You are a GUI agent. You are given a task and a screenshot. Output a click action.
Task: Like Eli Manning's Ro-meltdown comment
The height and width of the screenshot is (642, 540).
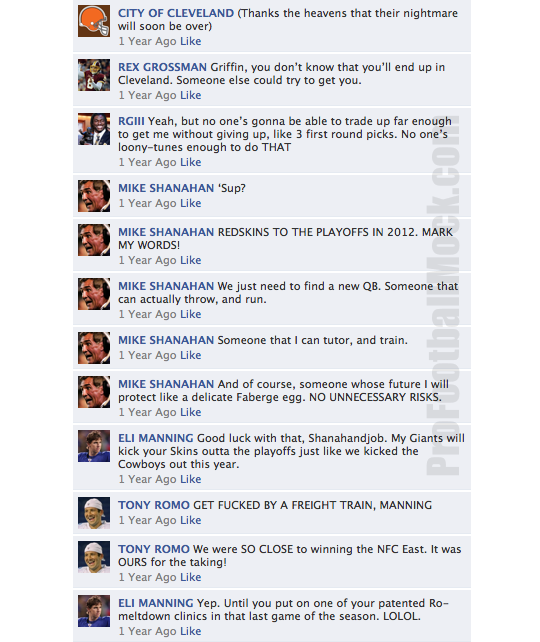point(190,631)
